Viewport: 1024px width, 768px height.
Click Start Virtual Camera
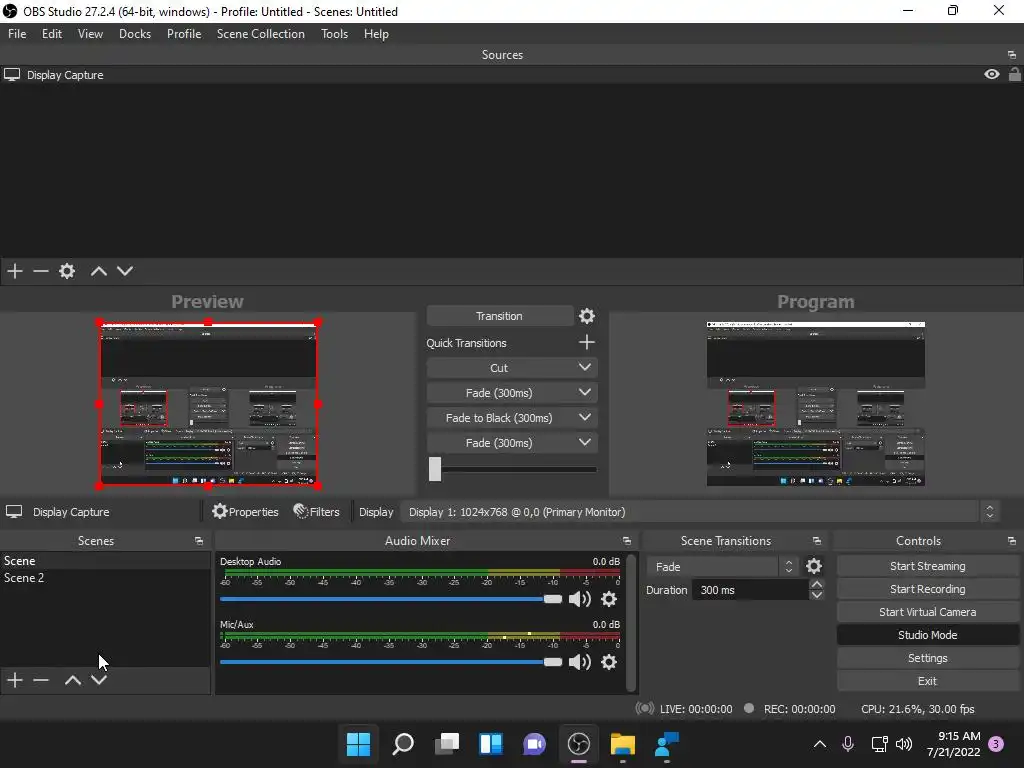coord(927,612)
